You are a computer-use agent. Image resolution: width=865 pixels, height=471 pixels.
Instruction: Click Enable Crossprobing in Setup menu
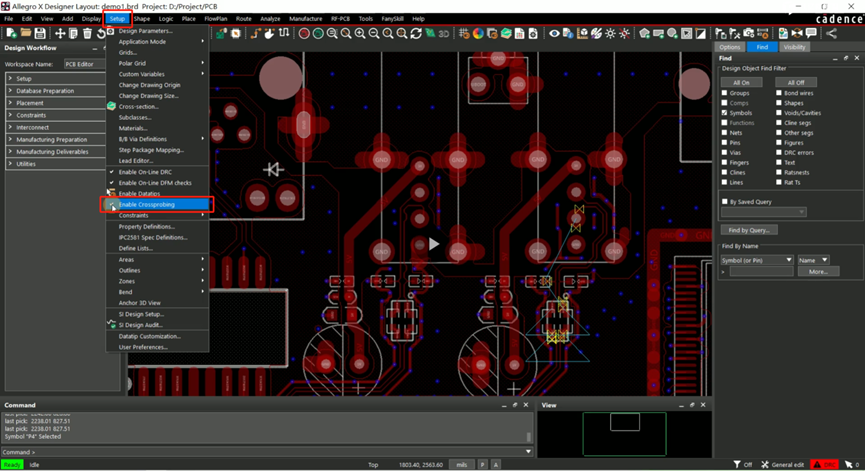click(157, 205)
